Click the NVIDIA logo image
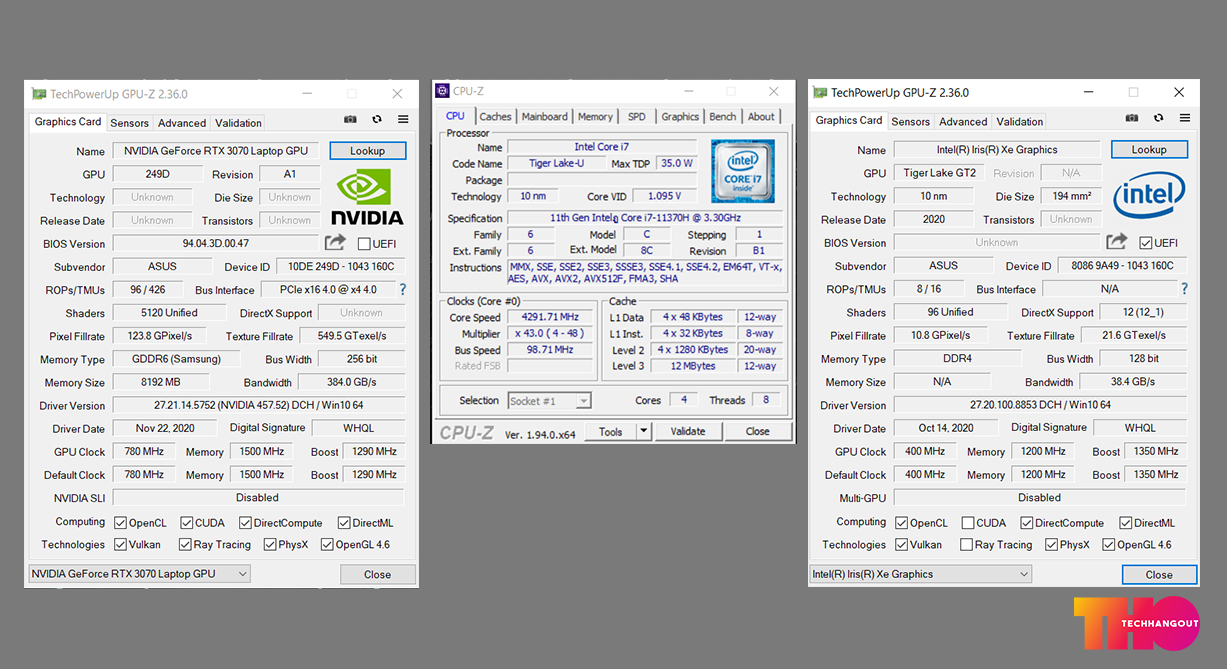This screenshot has height=669, width=1227. [367, 198]
